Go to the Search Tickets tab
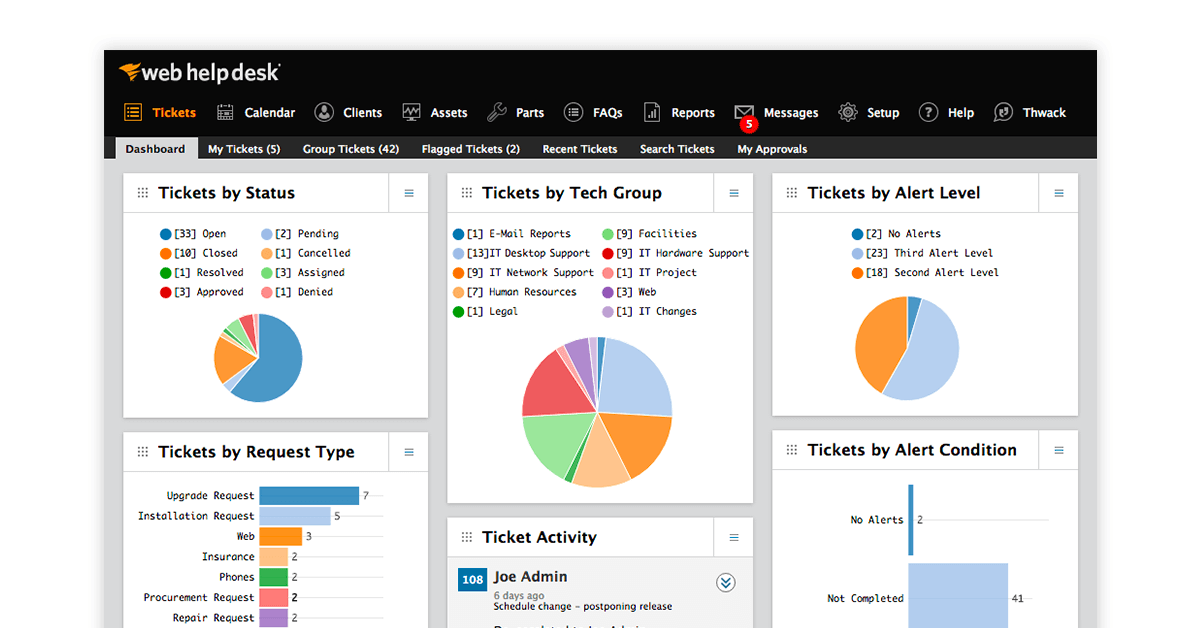Image resolution: width=1200 pixels, height=628 pixels. tap(677, 149)
